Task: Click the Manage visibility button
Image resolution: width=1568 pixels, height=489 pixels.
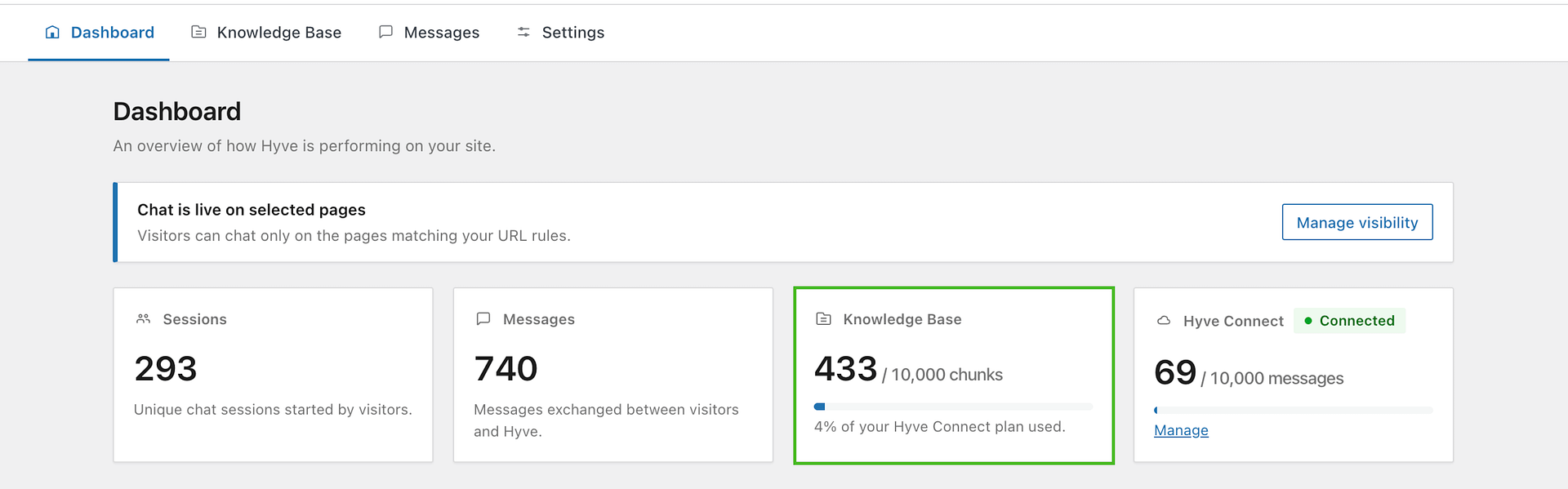Action: [x=1357, y=222]
